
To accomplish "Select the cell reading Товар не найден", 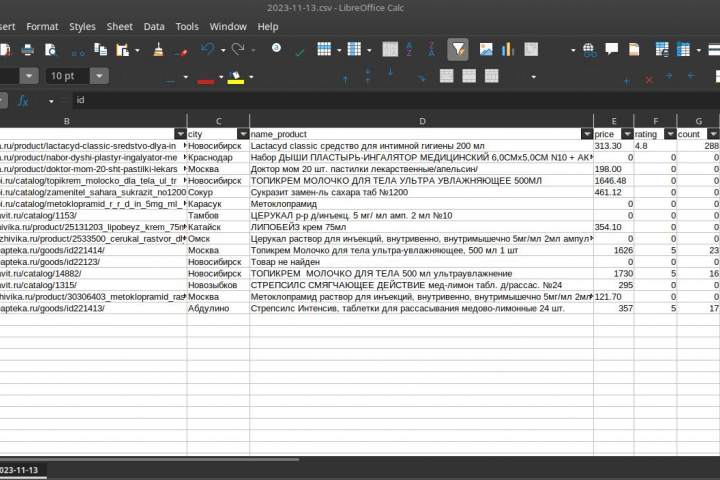I will (x=422, y=262).
